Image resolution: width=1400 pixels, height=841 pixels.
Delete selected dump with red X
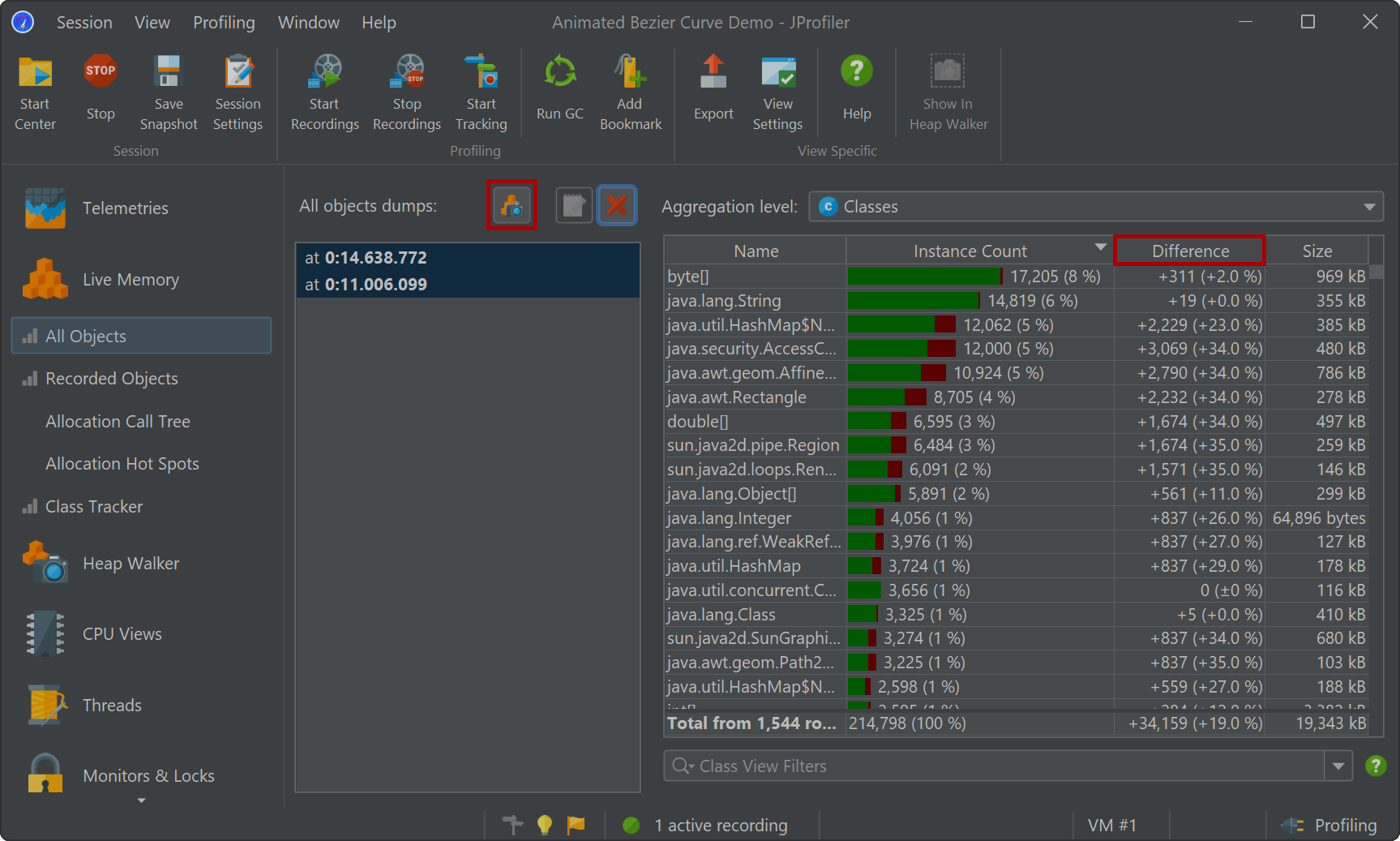coord(617,205)
